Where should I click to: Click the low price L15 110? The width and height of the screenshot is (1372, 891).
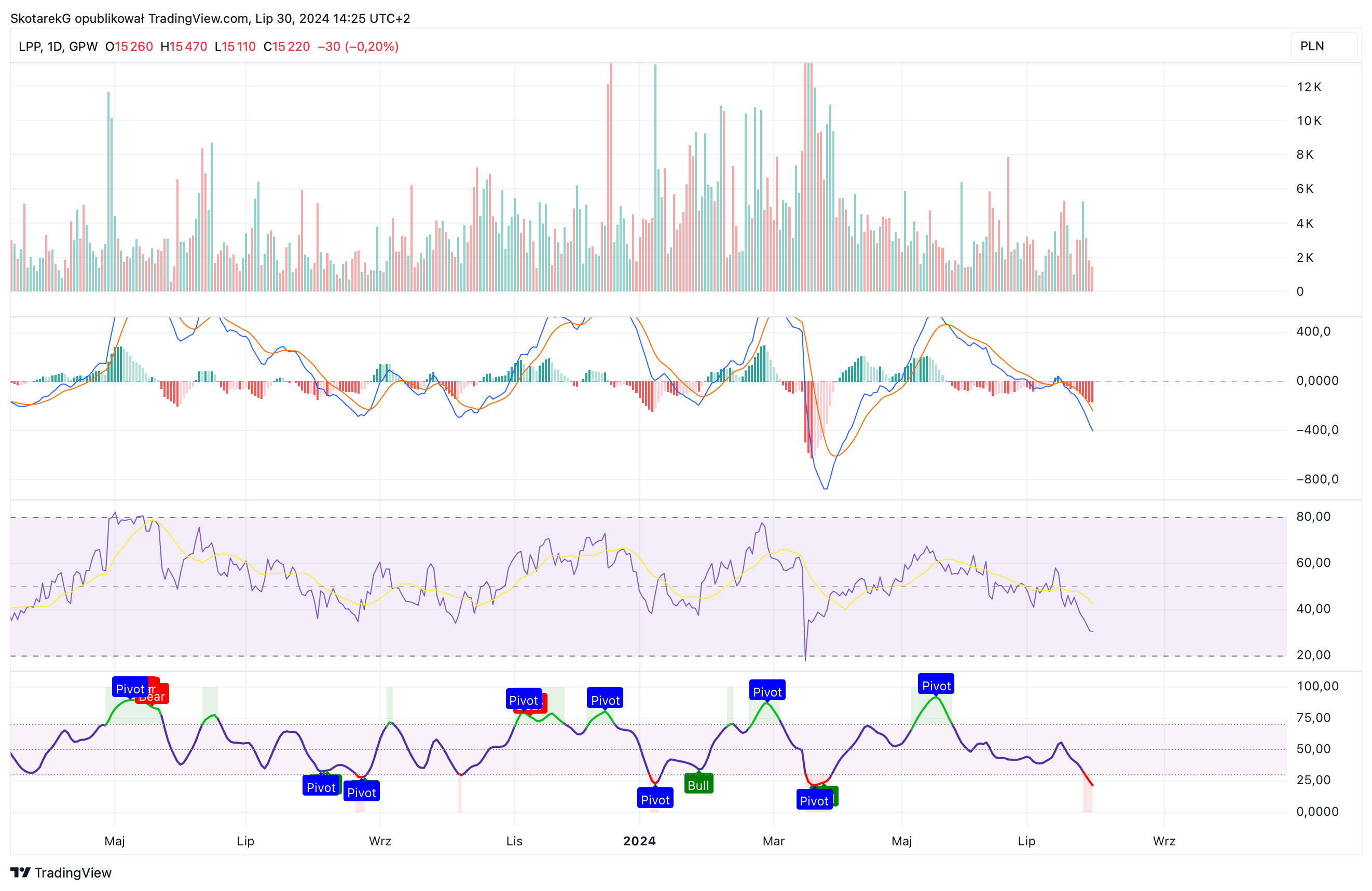pos(235,47)
